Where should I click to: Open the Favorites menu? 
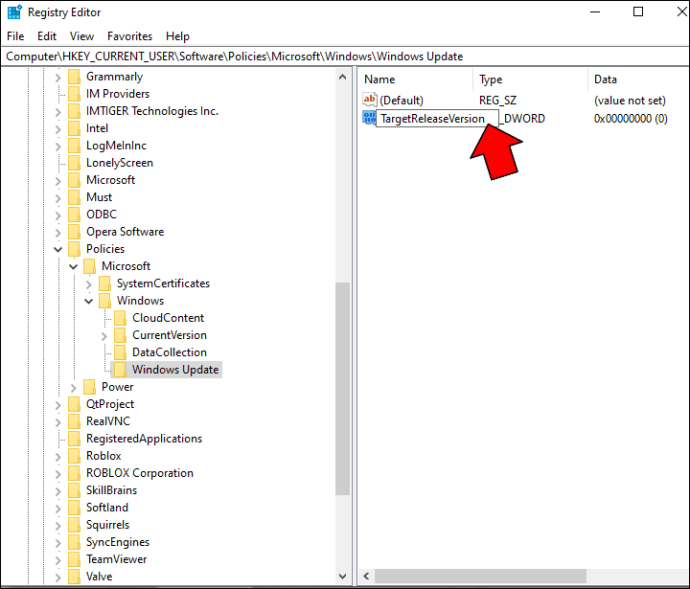pos(130,36)
